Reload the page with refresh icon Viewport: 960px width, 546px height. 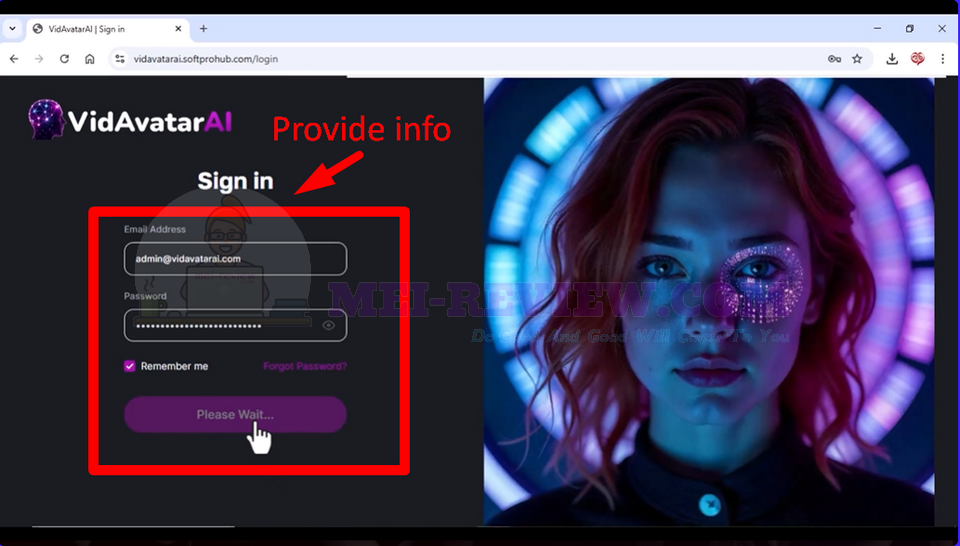coord(64,59)
